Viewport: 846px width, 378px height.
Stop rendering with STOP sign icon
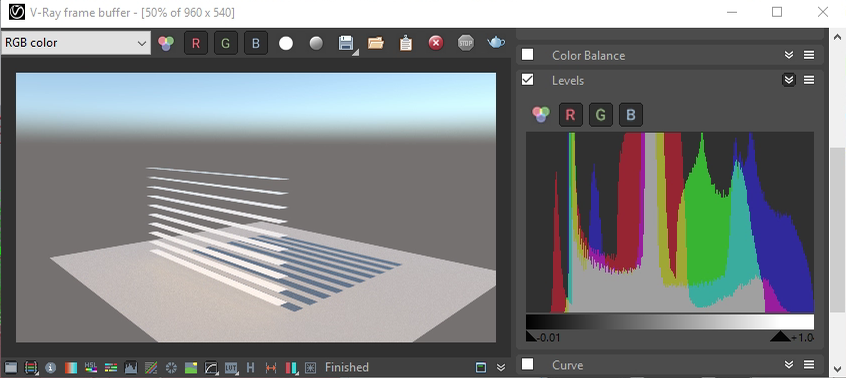point(466,43)
